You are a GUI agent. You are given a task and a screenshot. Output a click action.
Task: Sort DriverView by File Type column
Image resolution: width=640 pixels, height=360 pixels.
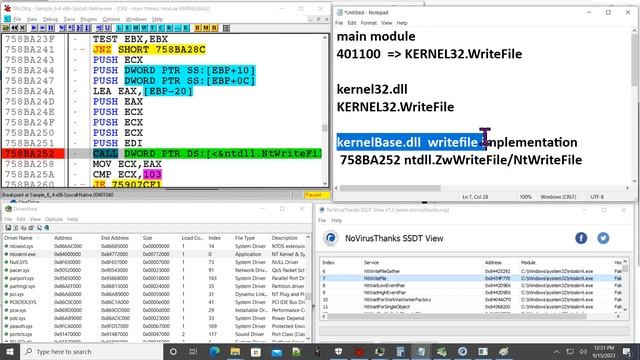[245, 238]
